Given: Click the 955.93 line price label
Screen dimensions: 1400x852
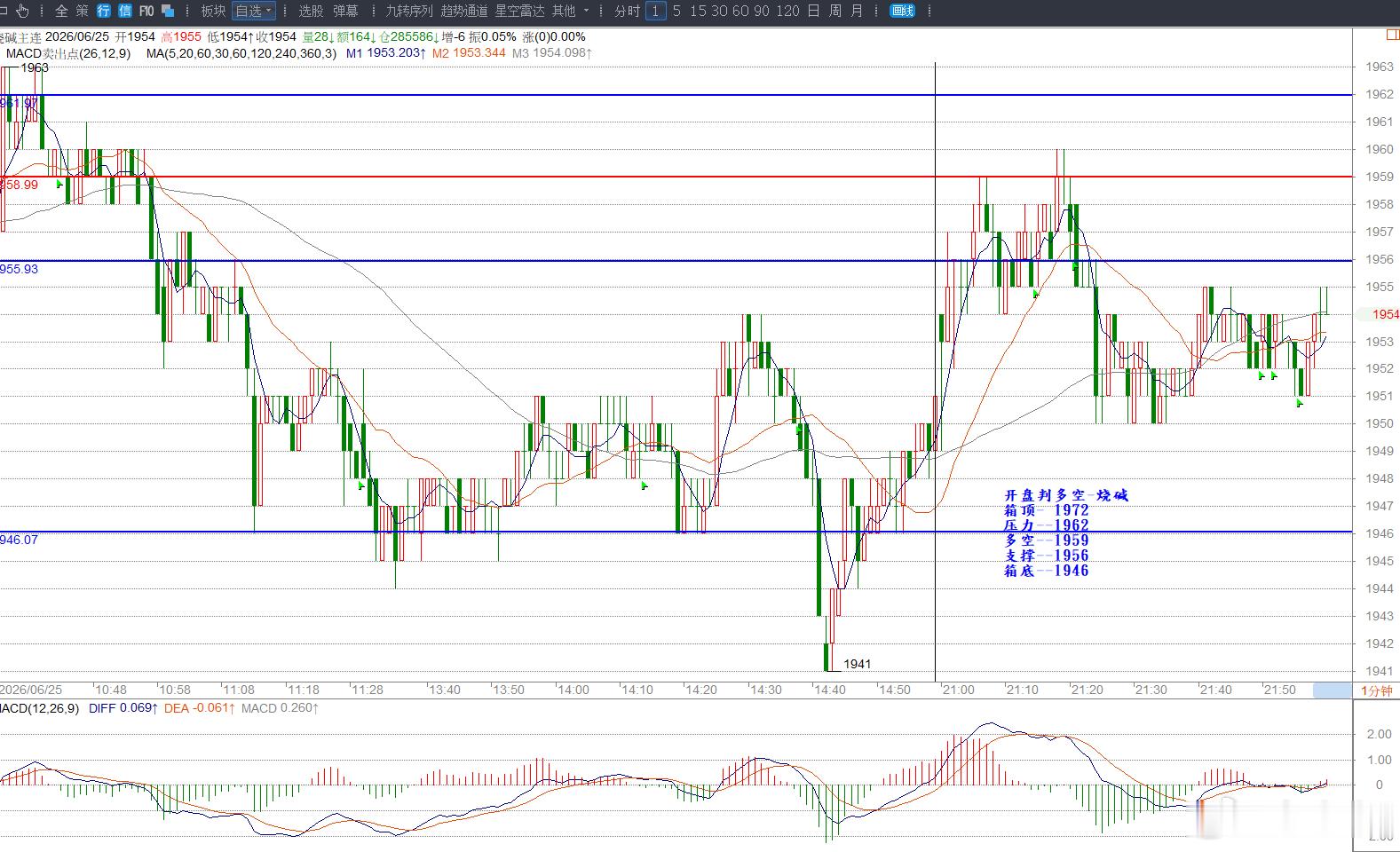Looking at the screenshot, I should point(20,269).
